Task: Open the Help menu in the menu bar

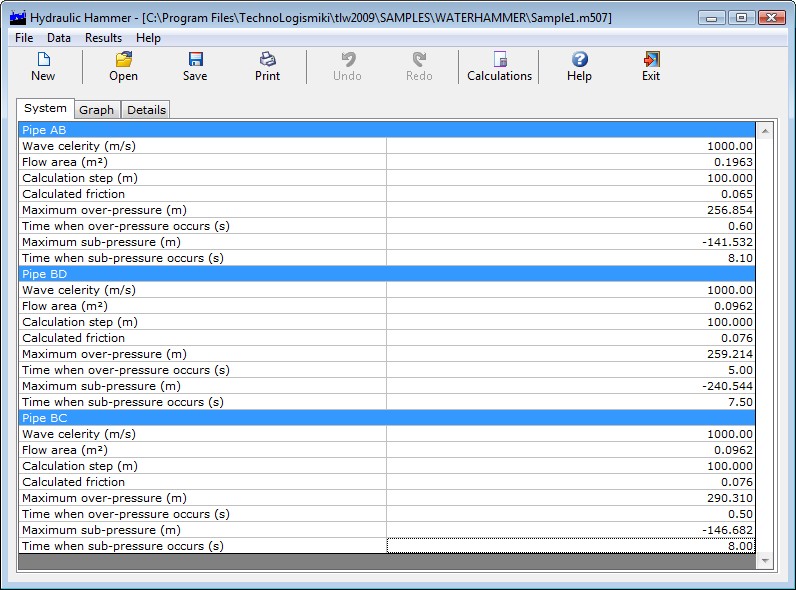Action: [x=148, y=38]
